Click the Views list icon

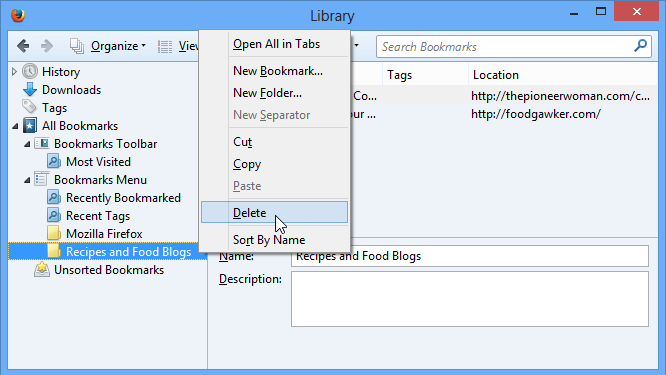coord(165,46)
